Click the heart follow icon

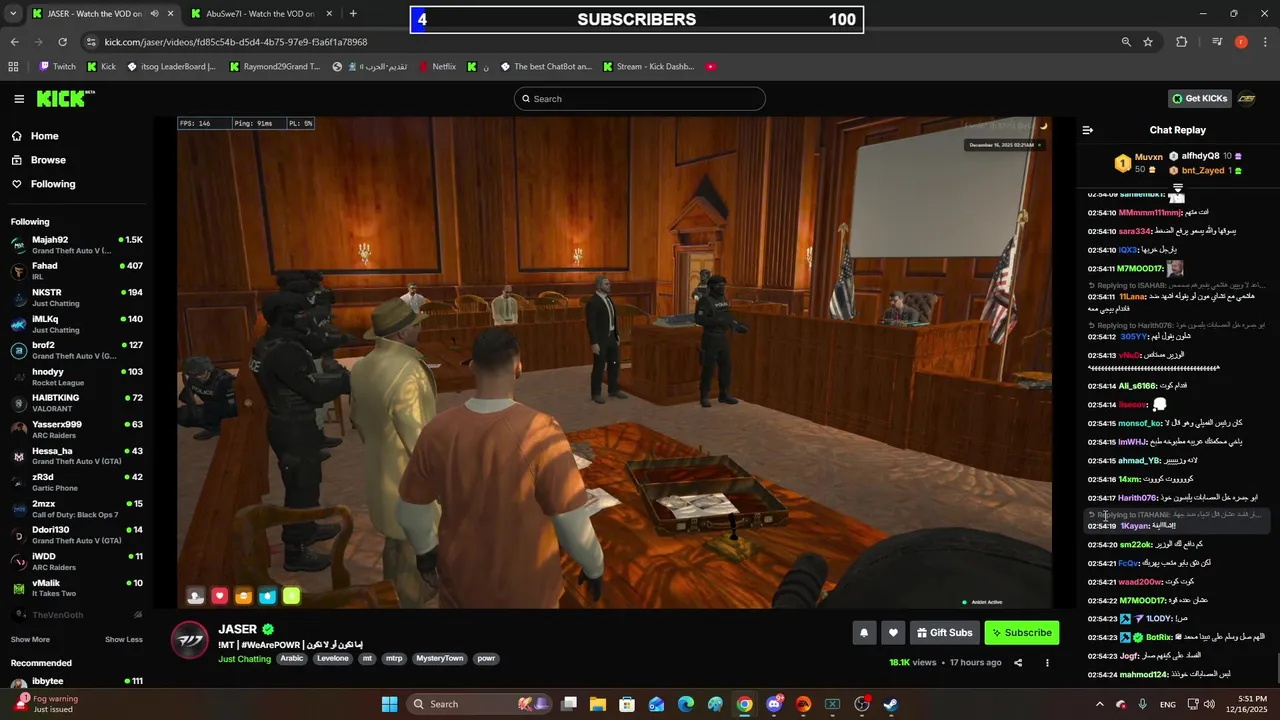pos(894,632)
